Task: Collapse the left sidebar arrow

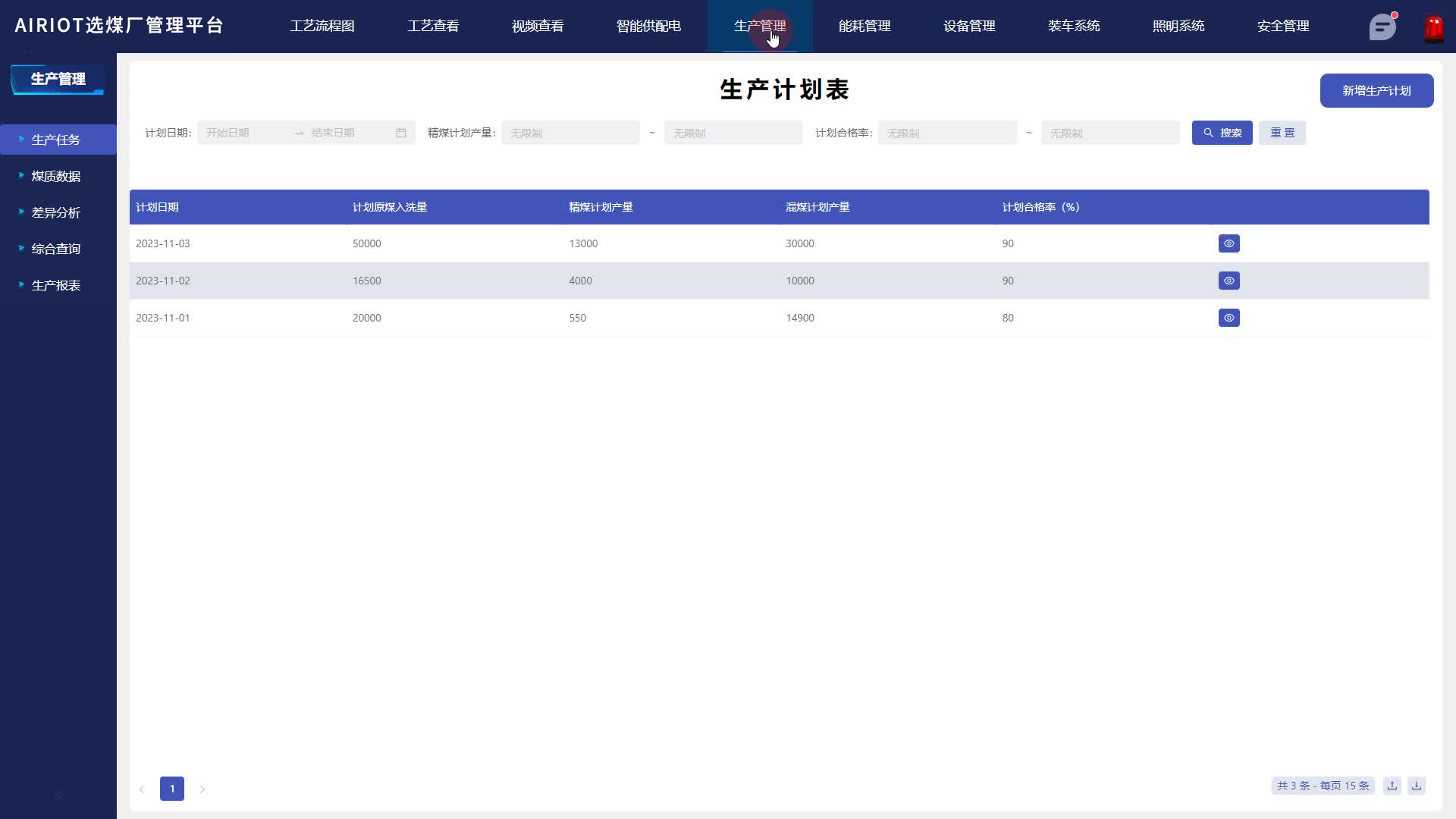Action: click(58, 794)
